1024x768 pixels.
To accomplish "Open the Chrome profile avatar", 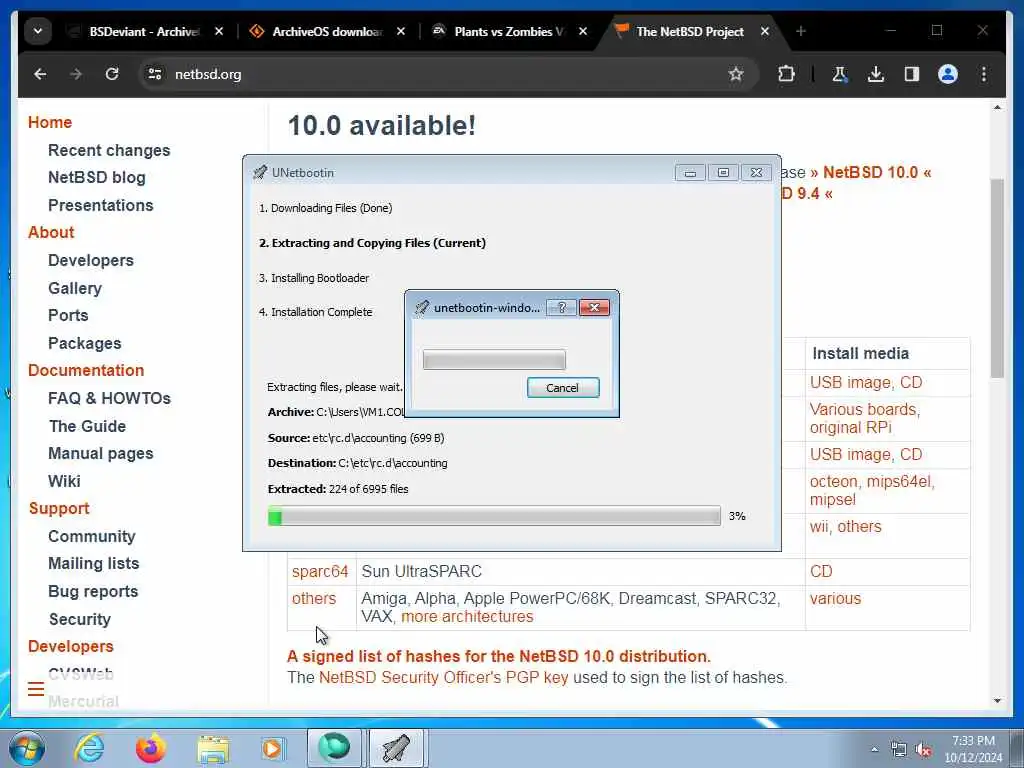I will pyautogui.click(x=948, y=74).
